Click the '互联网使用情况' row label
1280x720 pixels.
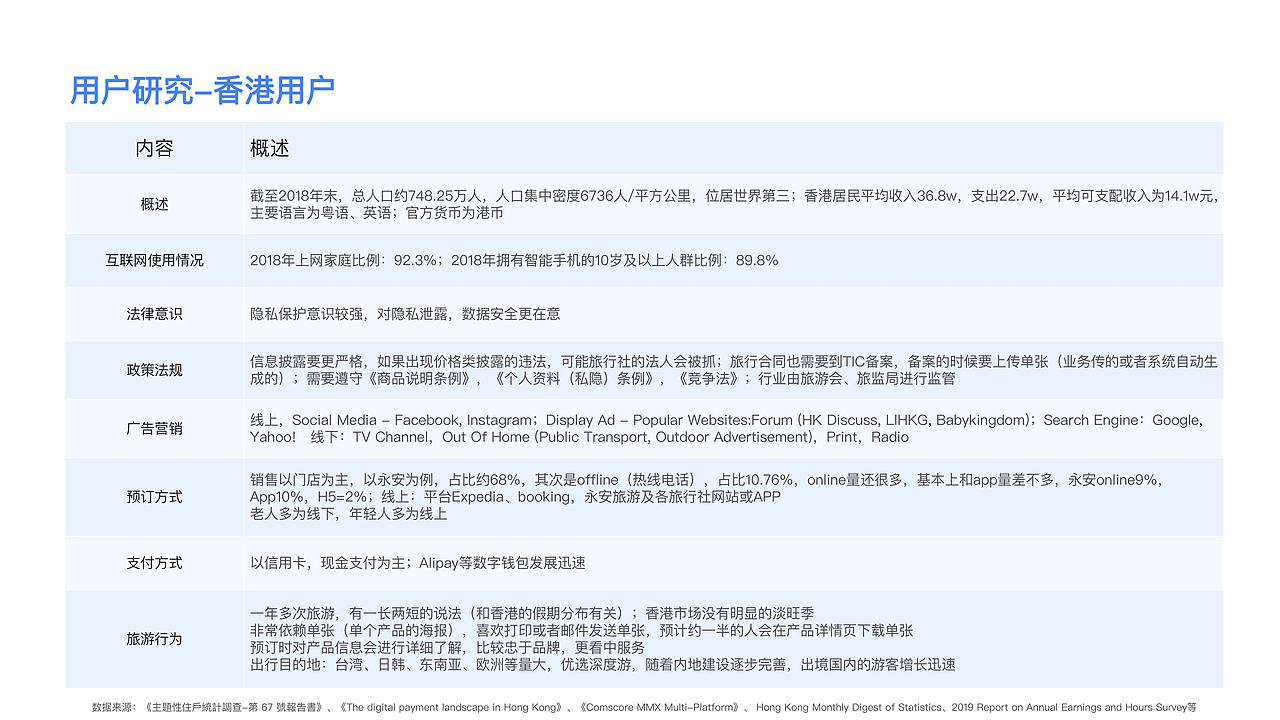tap(155, 260)
